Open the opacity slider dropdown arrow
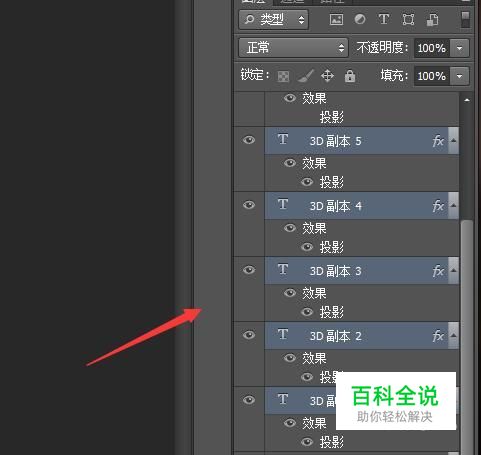Image resolution: width=481 pixels, height=455 pixels. [x=460, y=48]
